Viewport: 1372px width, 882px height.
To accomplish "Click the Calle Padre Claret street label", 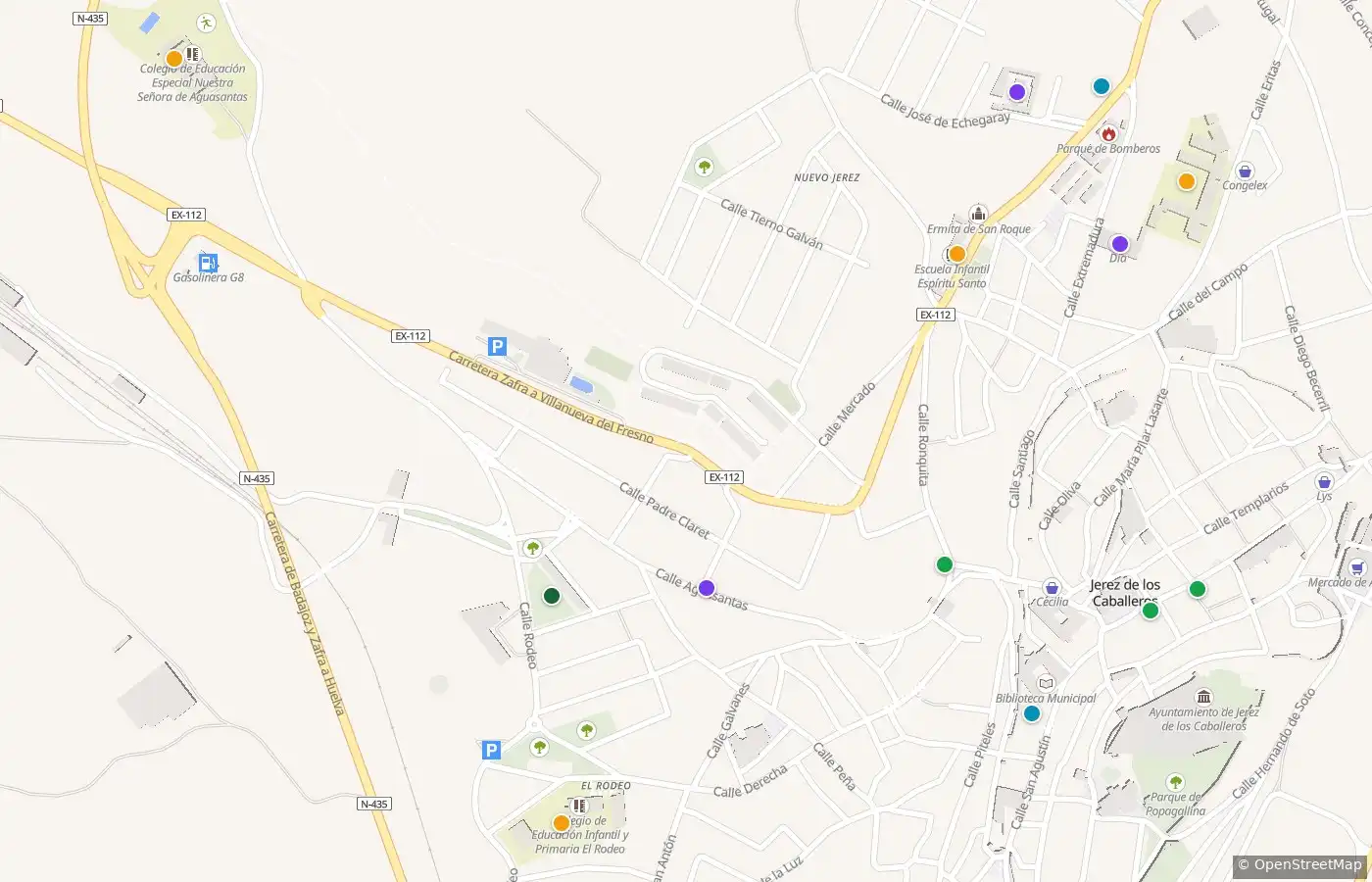I will coord(664,511).
